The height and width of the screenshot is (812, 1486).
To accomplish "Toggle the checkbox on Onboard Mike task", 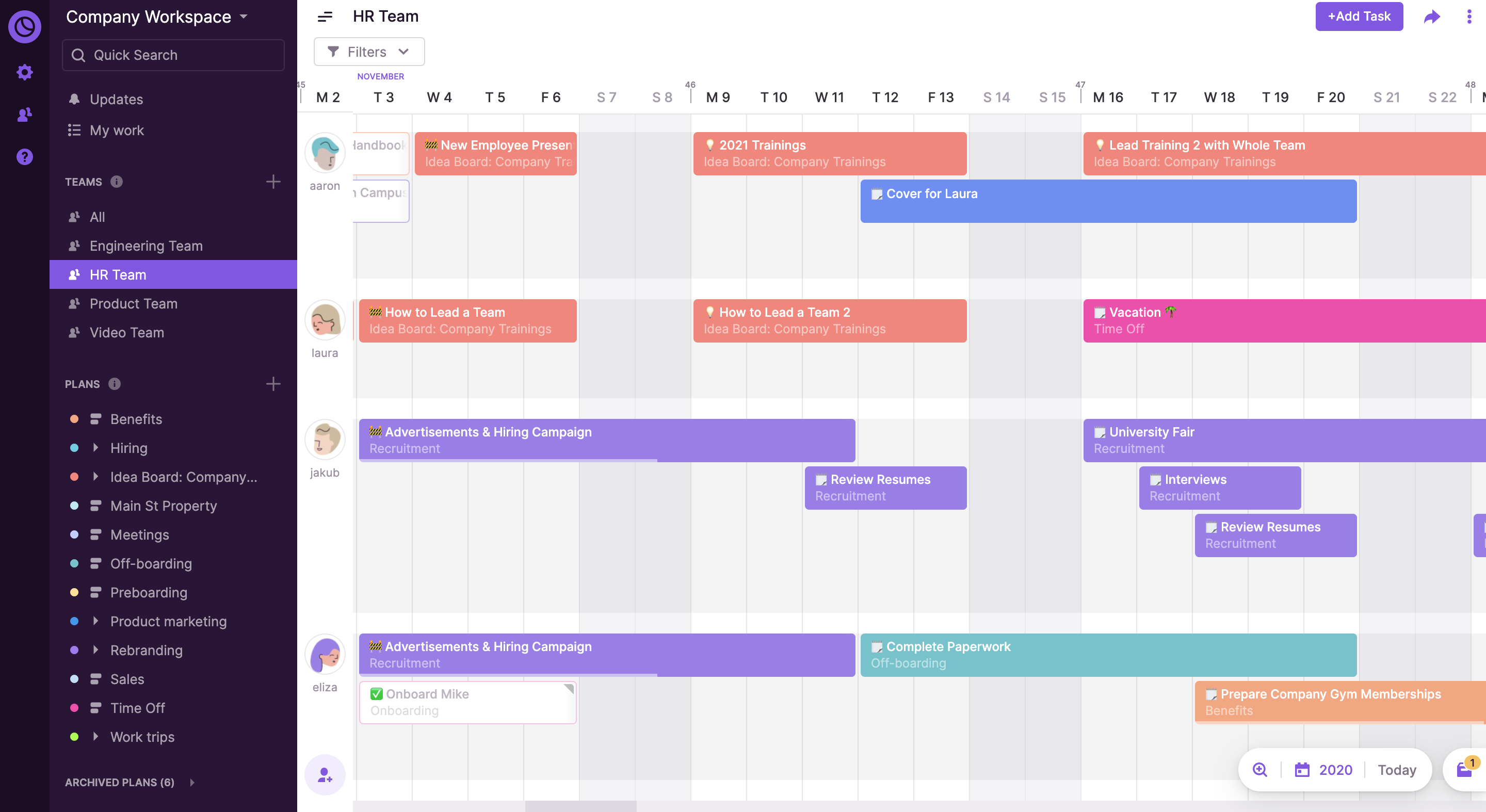I will [x=375, y=693].
